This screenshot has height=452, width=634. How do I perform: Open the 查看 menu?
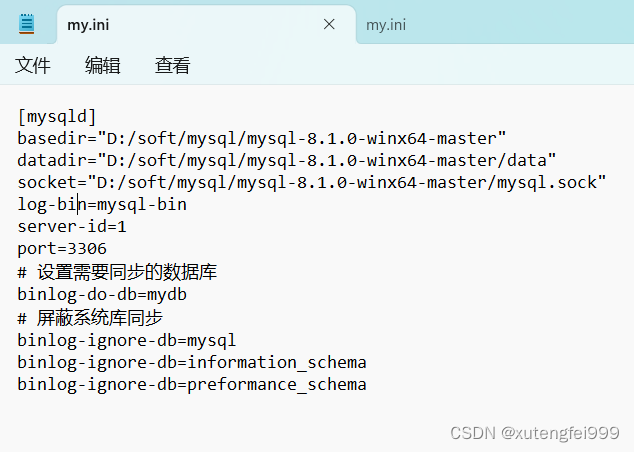click(172, 66)
